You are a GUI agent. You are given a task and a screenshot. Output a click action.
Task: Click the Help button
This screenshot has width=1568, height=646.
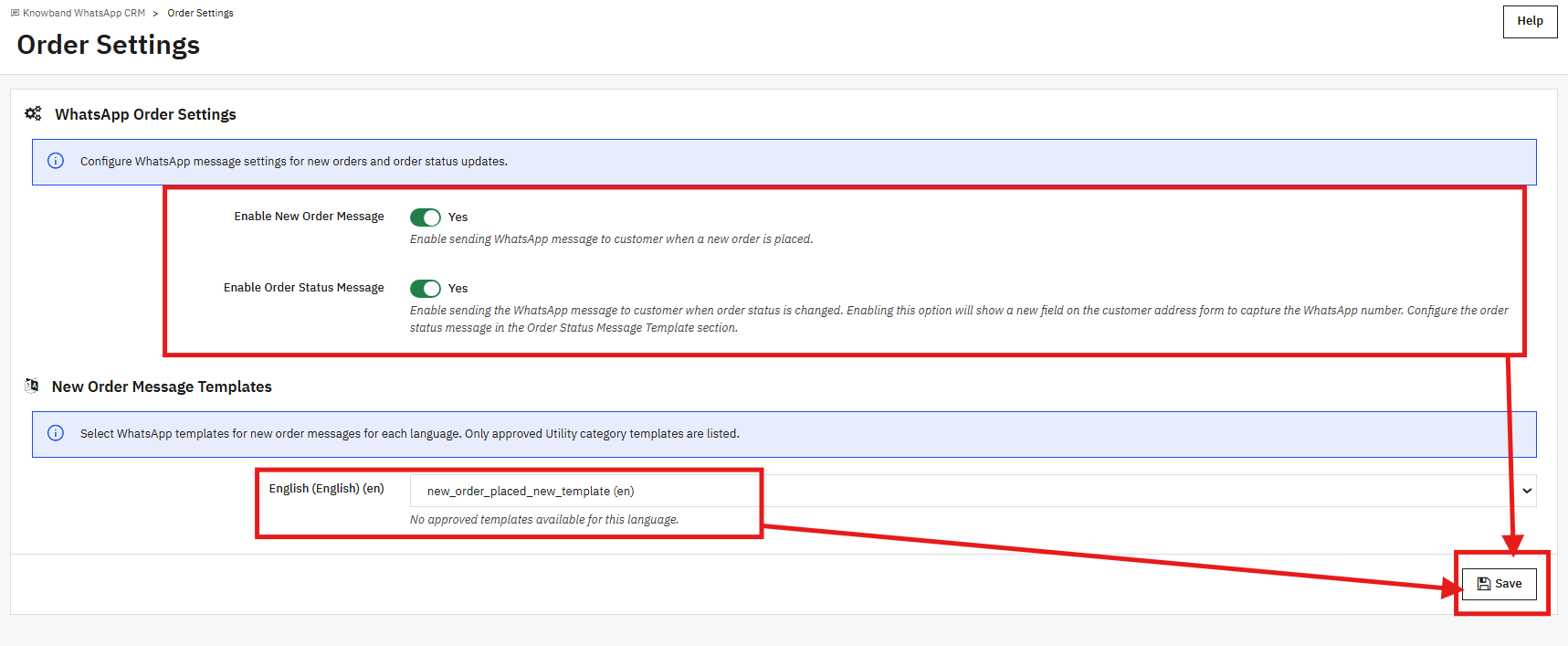pyautogui.click(x=1530, y=21)
